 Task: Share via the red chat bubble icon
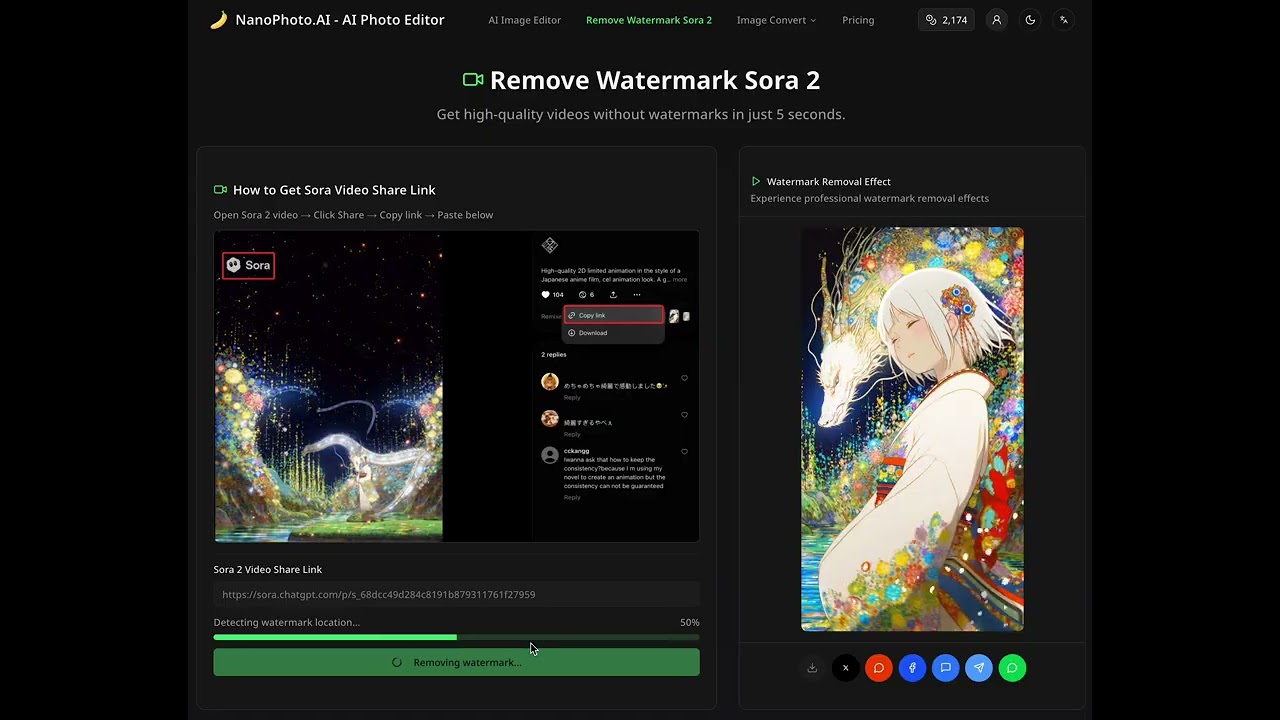pyautogui.click(x=879, y=668)
